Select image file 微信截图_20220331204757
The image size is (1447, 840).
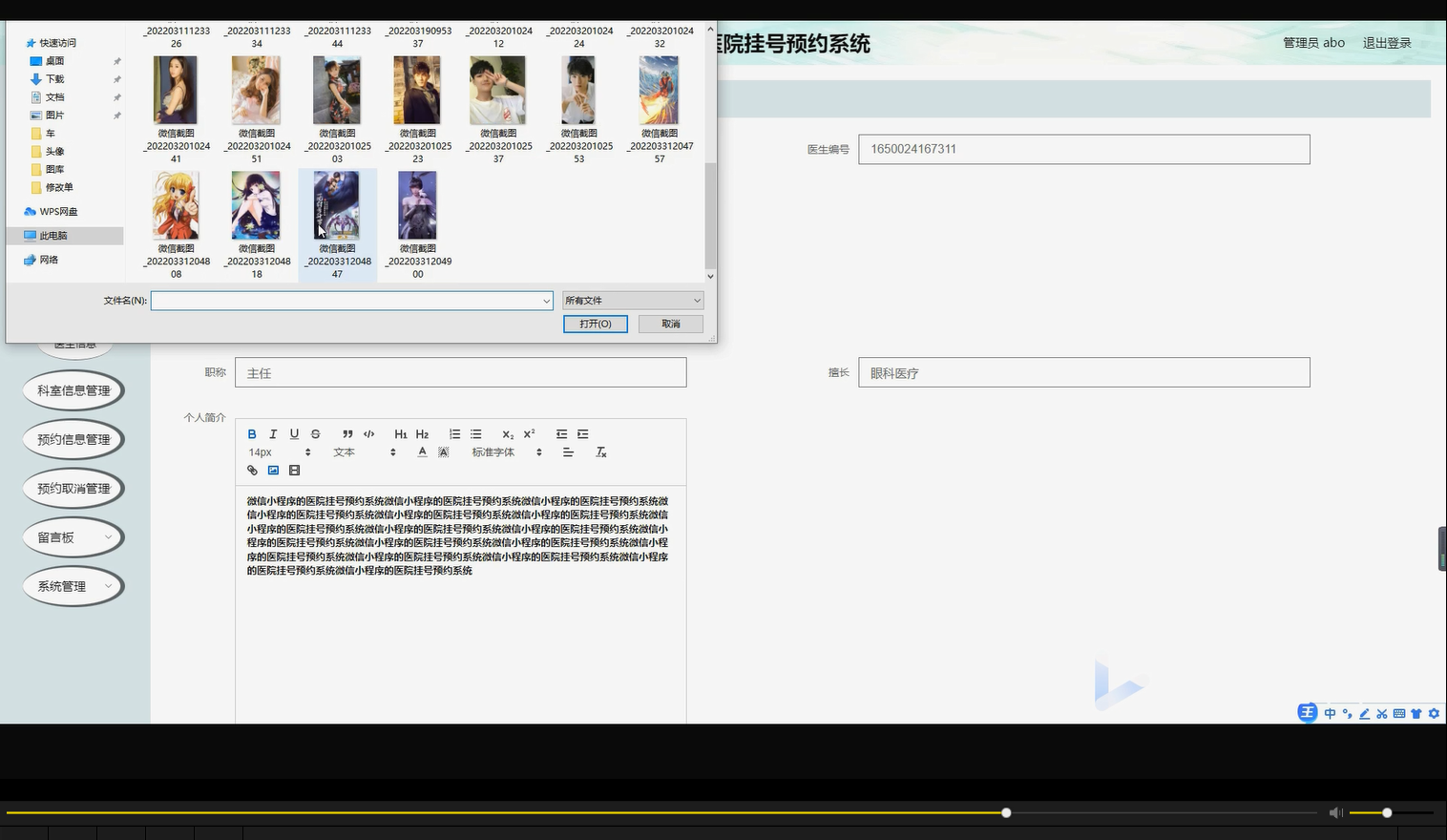pos(660,110)
